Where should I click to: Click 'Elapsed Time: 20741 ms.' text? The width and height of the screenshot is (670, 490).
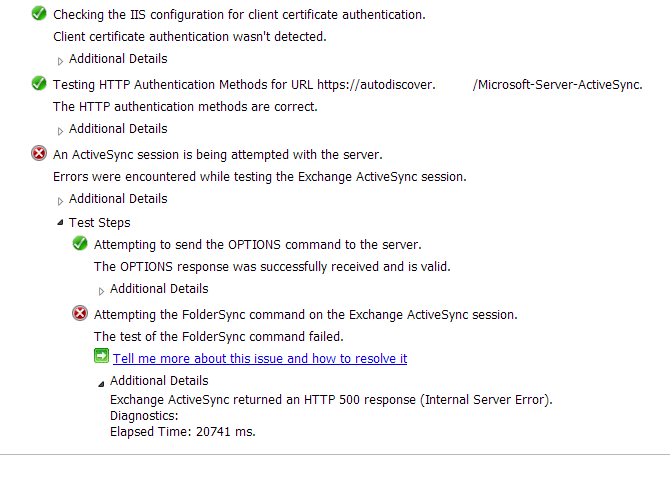click(x=182, y=432)
